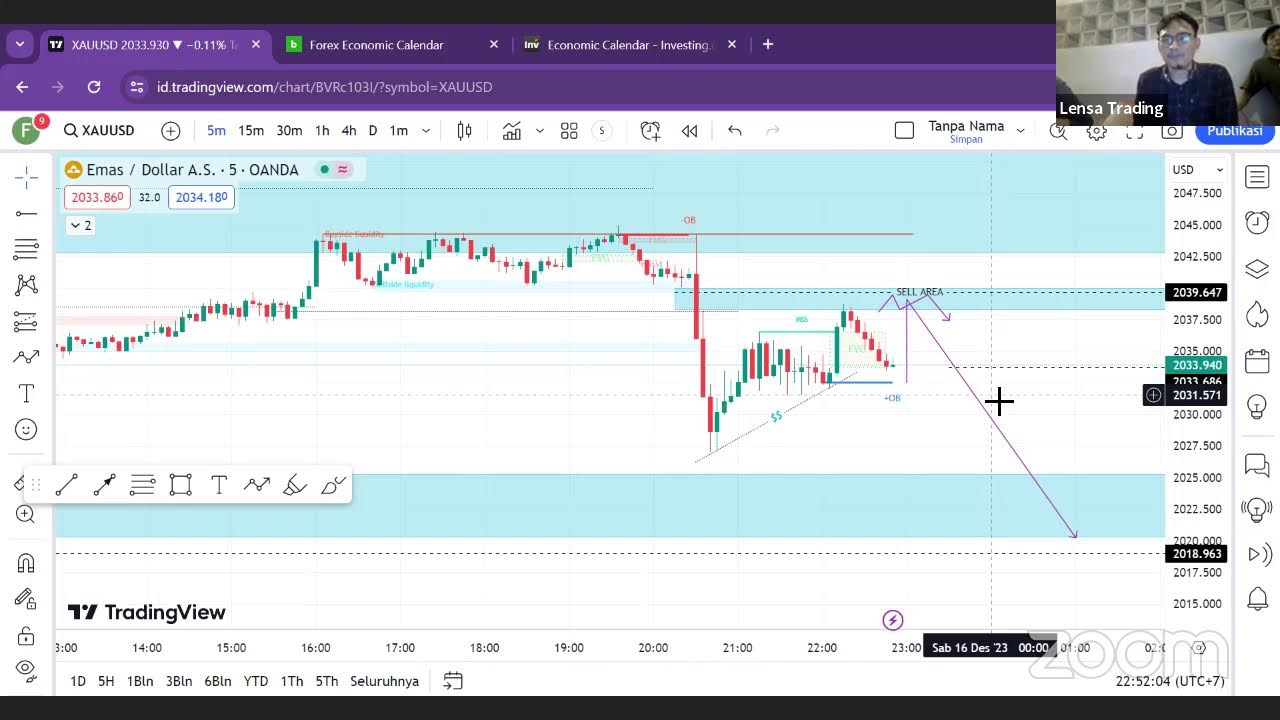Screen dimensions: 1280x720
Task: Open the emoji icons tool
Action: pos(26,429)
